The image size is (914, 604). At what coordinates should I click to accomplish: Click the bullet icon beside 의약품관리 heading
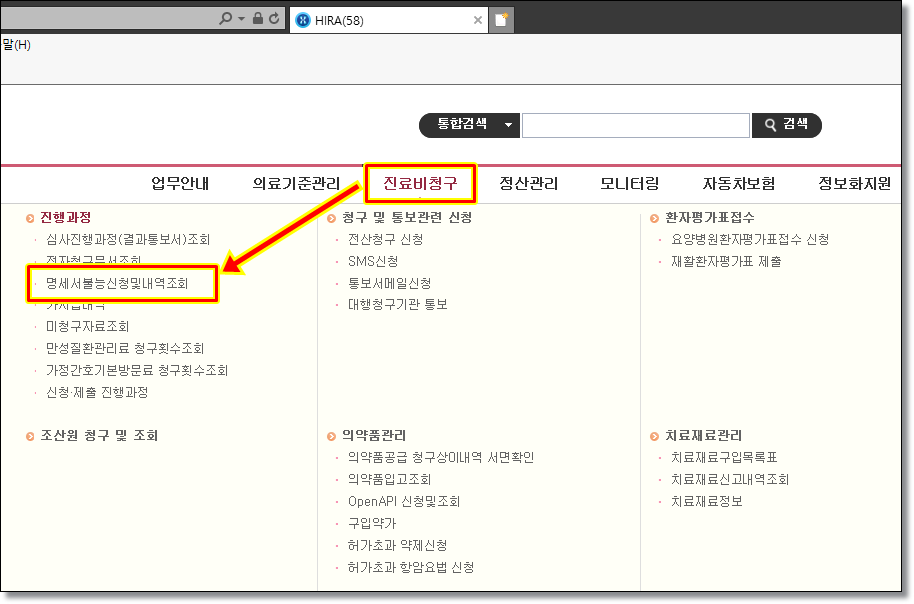point(332,436)
